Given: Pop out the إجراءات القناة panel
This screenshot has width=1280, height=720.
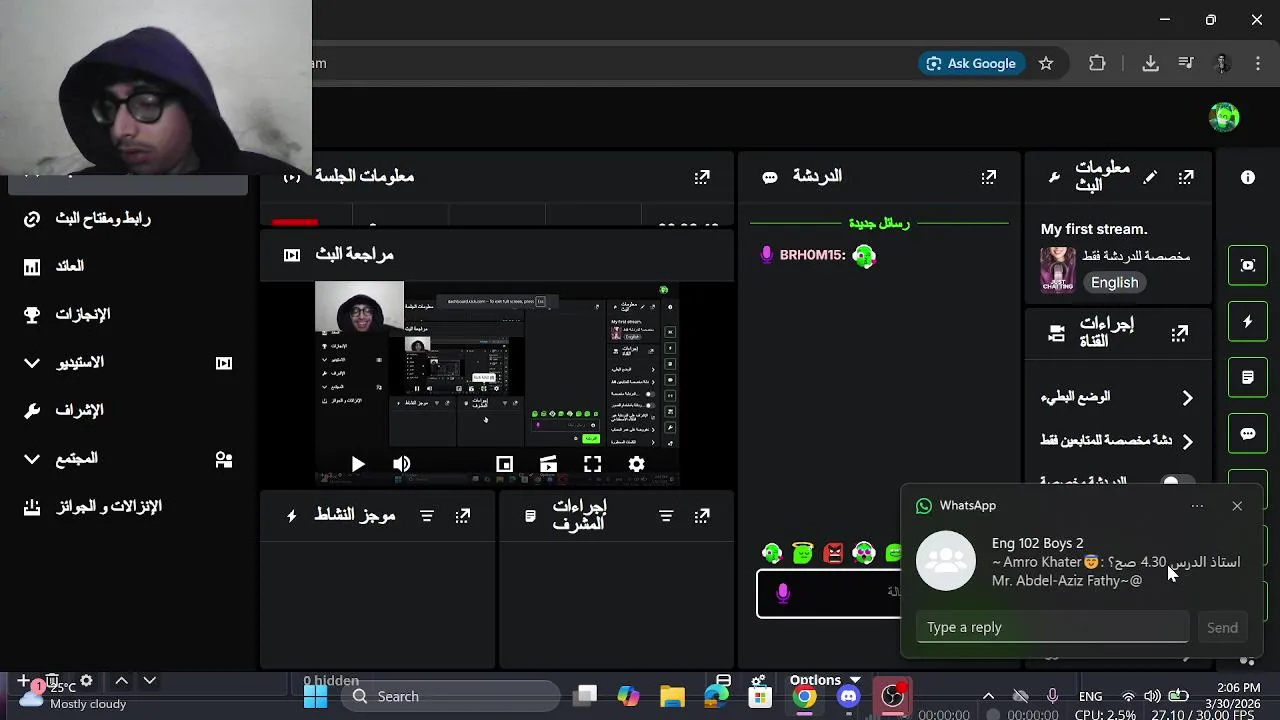Looking at the screenshot, I should tap(1180, 333).
